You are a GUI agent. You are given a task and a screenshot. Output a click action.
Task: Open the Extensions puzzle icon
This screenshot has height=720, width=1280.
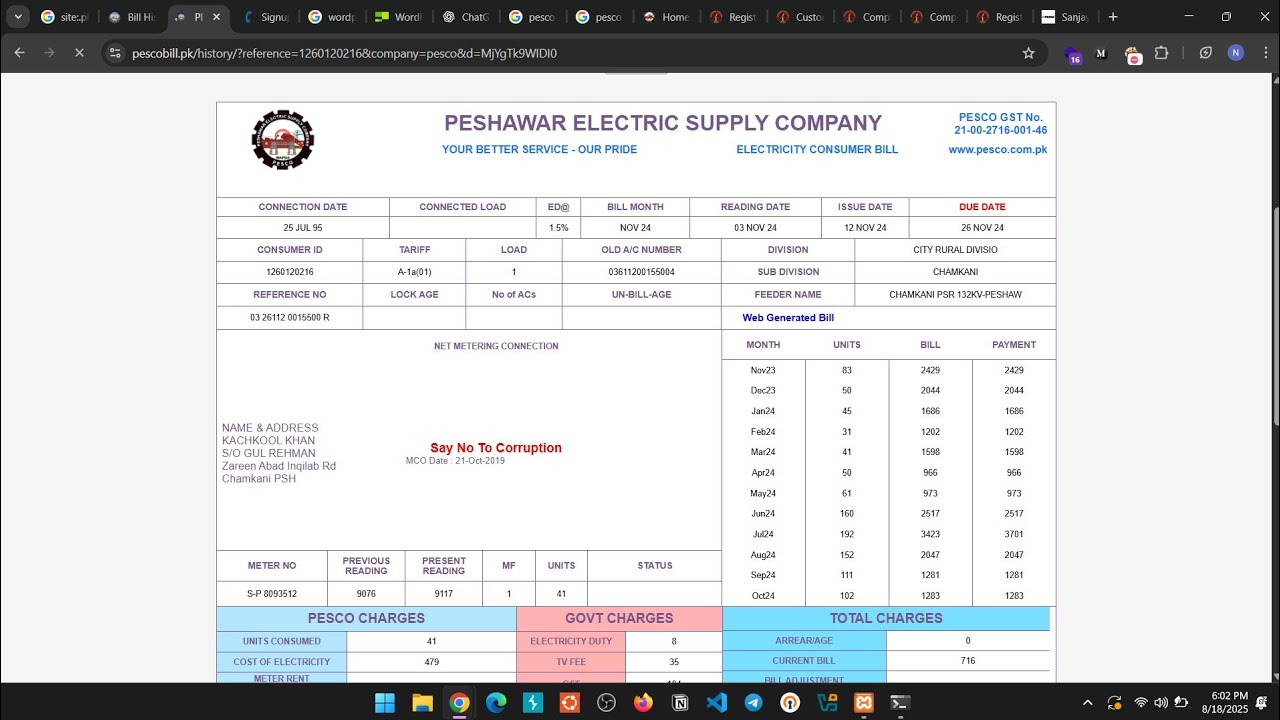pos(1162,53)
